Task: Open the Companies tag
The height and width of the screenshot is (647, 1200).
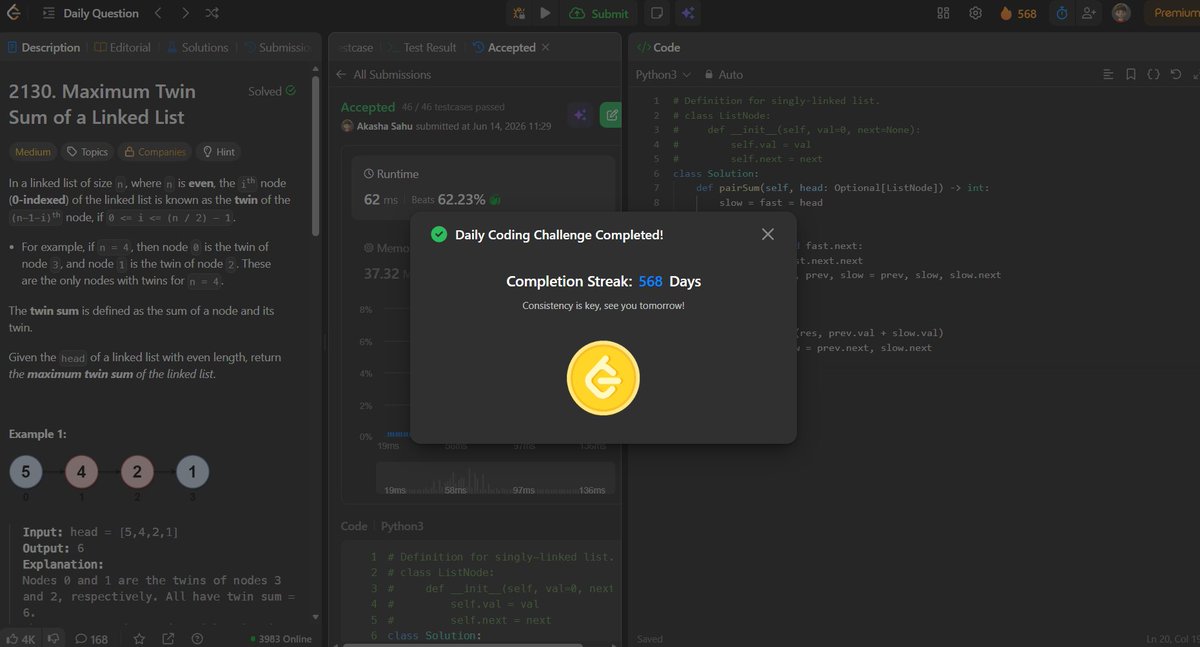Action: tap(153, 152)
